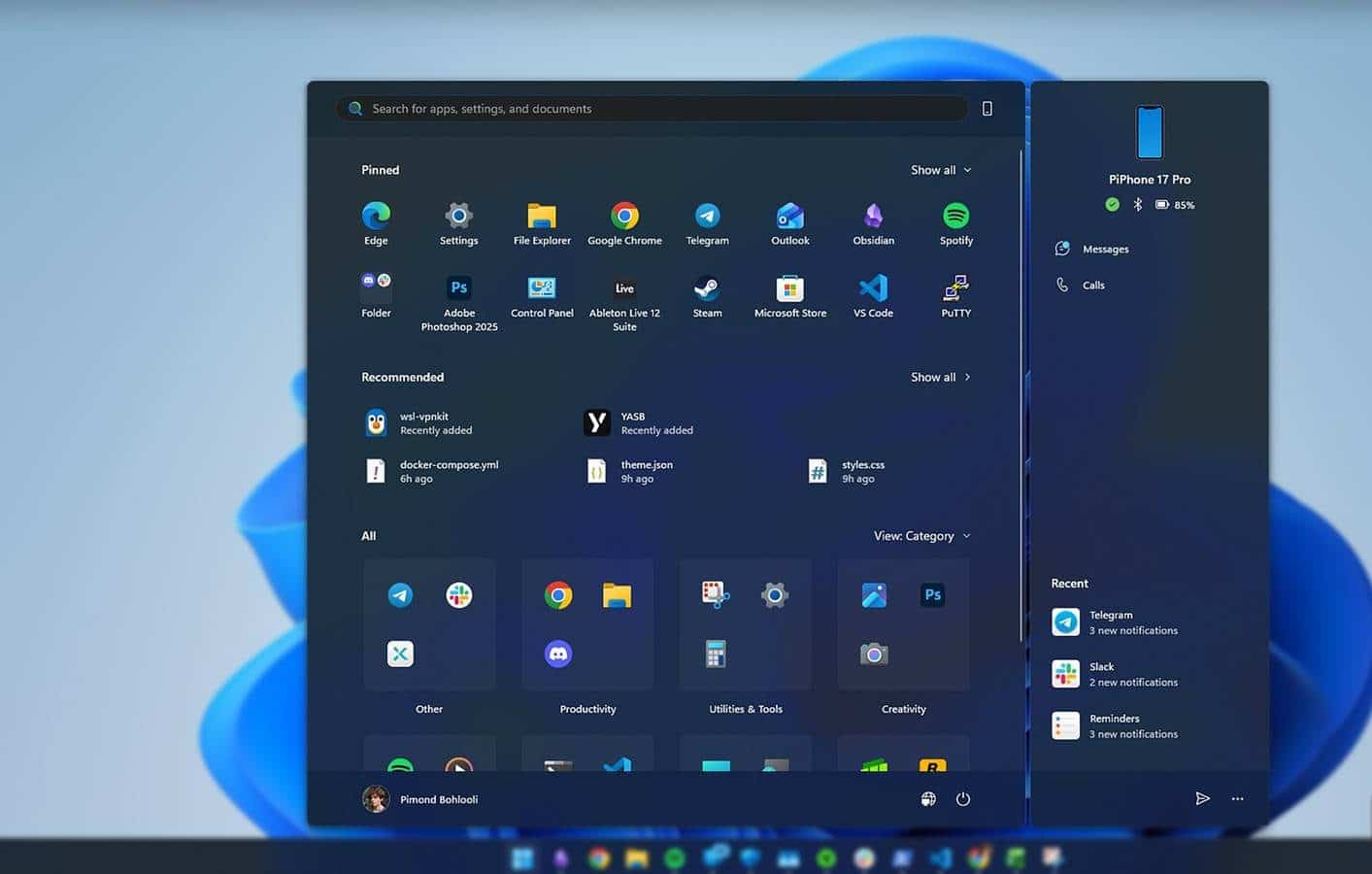
Task: Open Chrome in Productivity category
Action: click(558, 595)
